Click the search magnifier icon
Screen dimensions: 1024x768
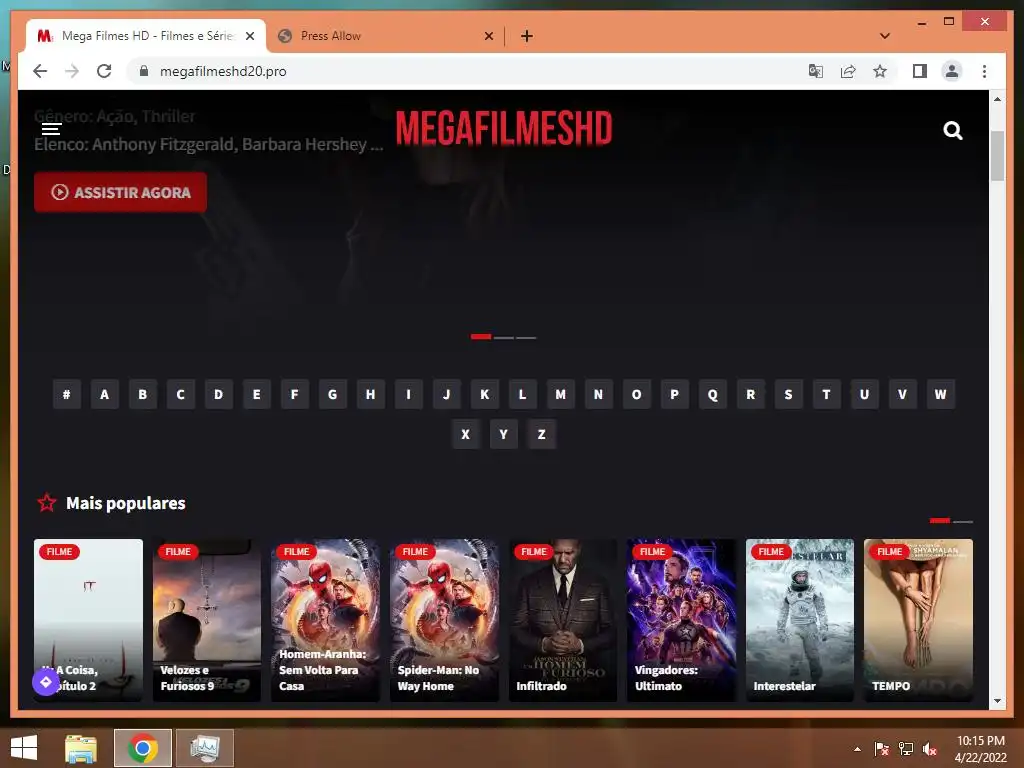(x=953, y=131)
